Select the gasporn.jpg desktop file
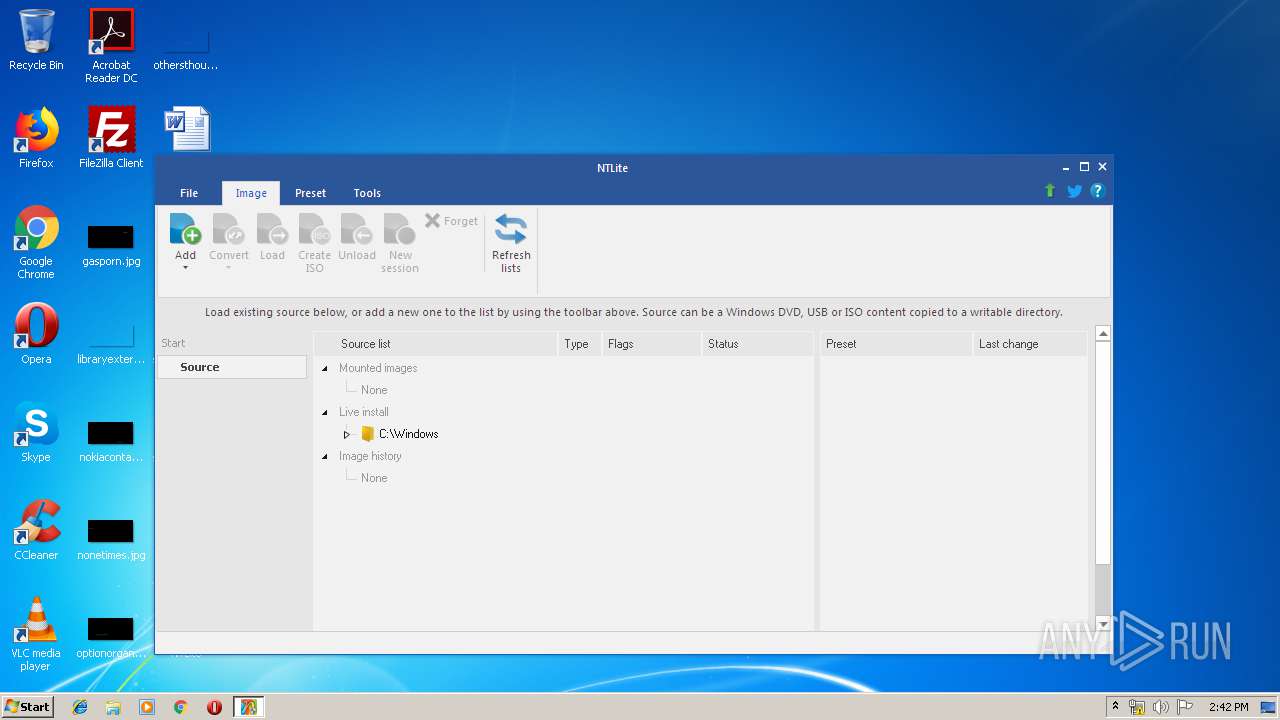 click(x=111, y=246)
